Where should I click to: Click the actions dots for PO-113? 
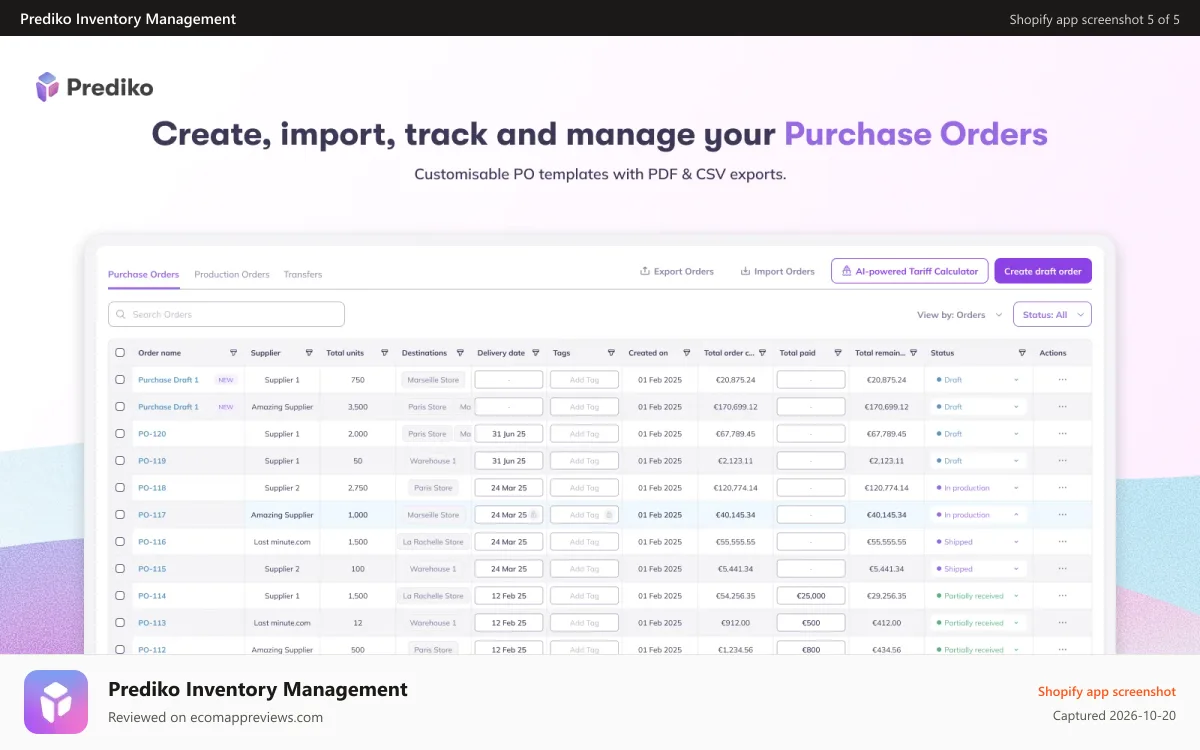1062,623
